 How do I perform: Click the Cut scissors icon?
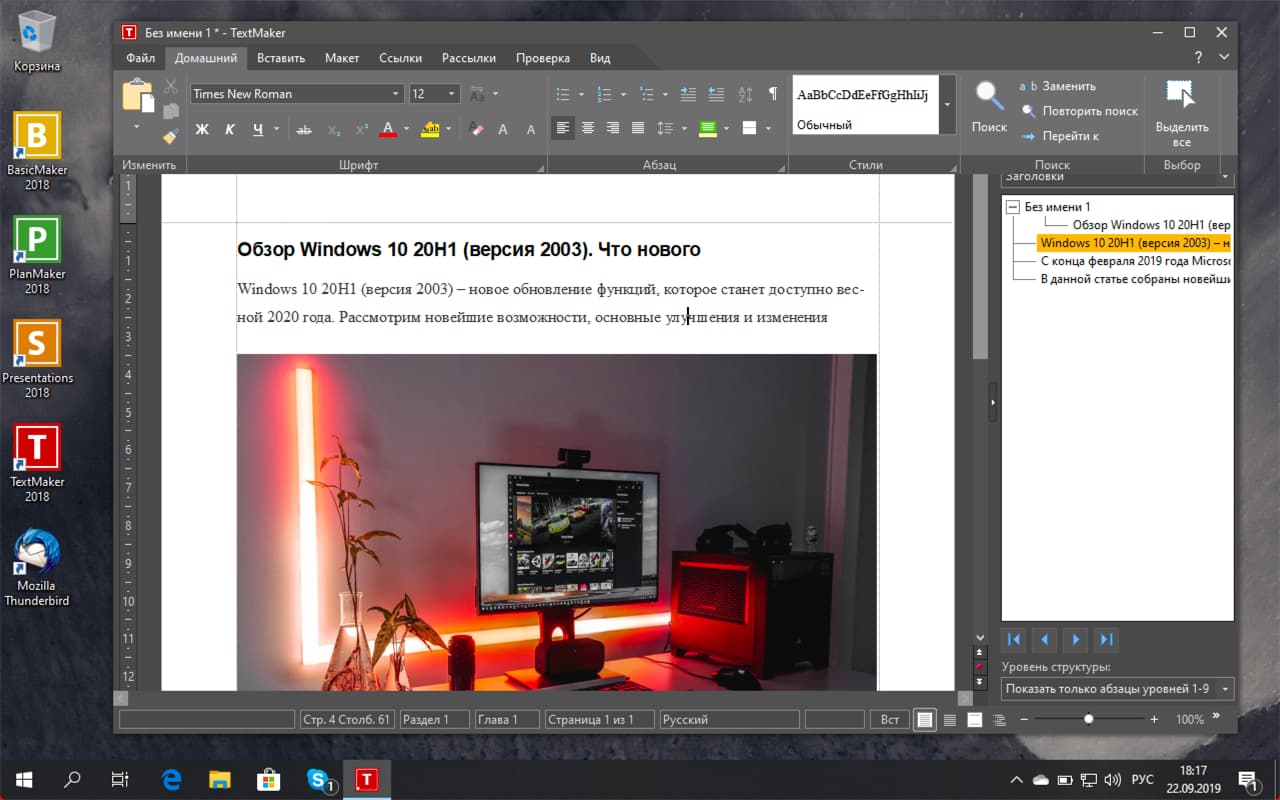171,87
